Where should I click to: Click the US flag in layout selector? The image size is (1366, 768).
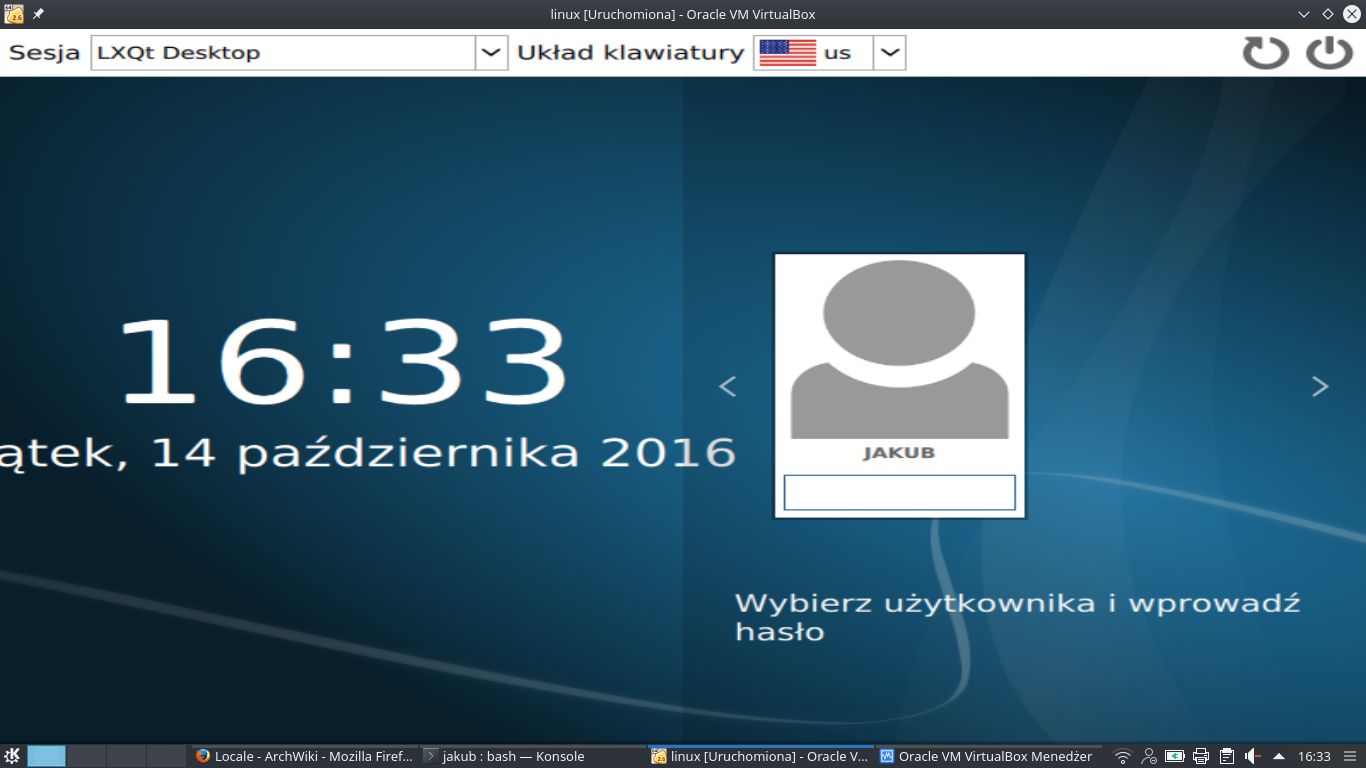click(788, 53)
